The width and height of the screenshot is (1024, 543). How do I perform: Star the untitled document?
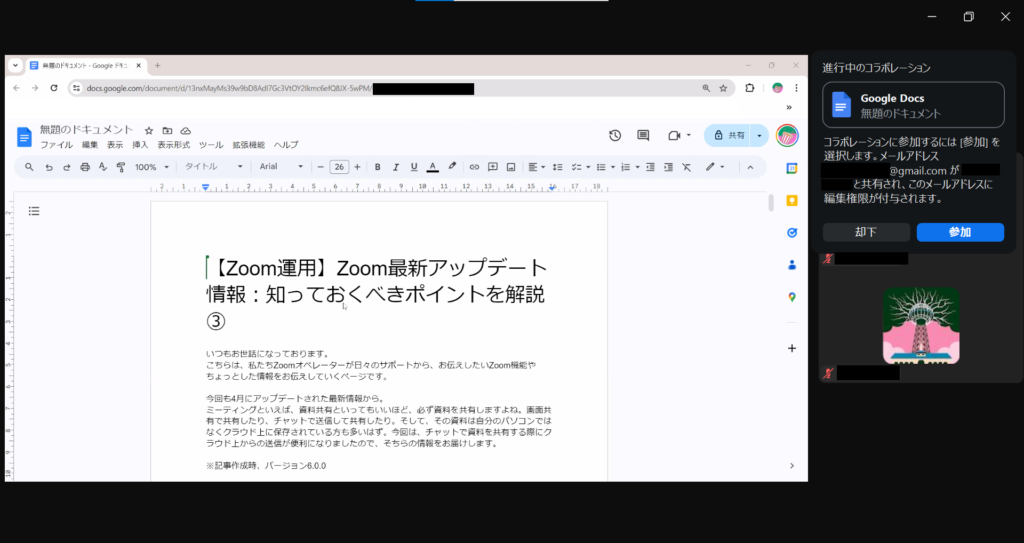pos(149,130)
